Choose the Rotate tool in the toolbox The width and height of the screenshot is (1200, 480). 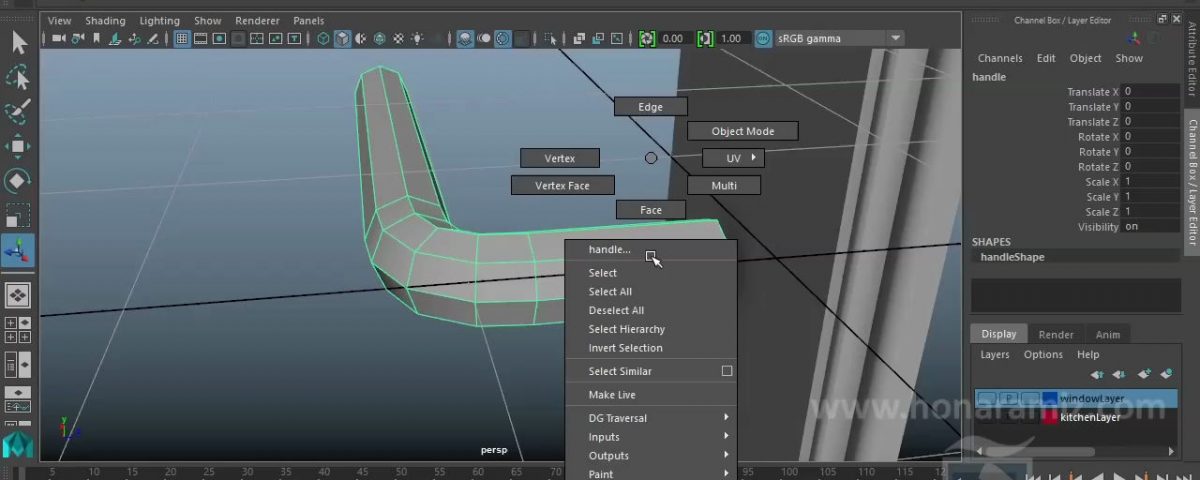pyautogui.click(x=18, y=181)
